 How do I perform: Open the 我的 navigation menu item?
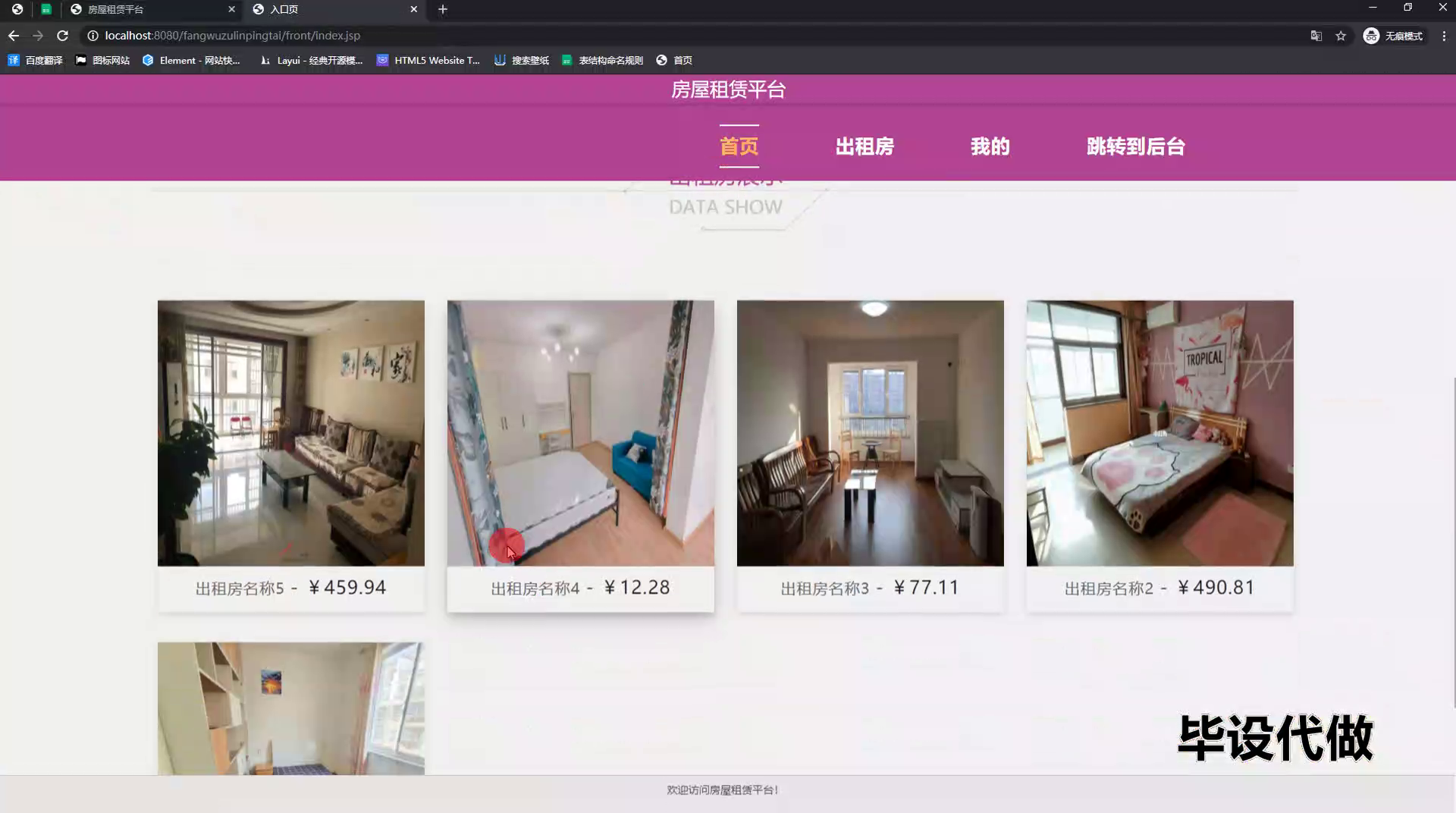tap(990, 146)
